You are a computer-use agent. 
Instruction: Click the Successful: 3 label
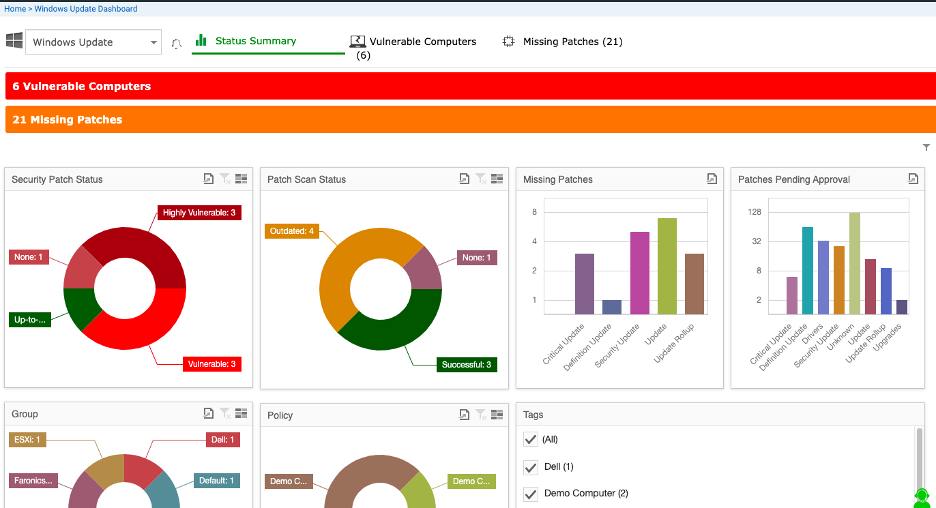[467, 365]
